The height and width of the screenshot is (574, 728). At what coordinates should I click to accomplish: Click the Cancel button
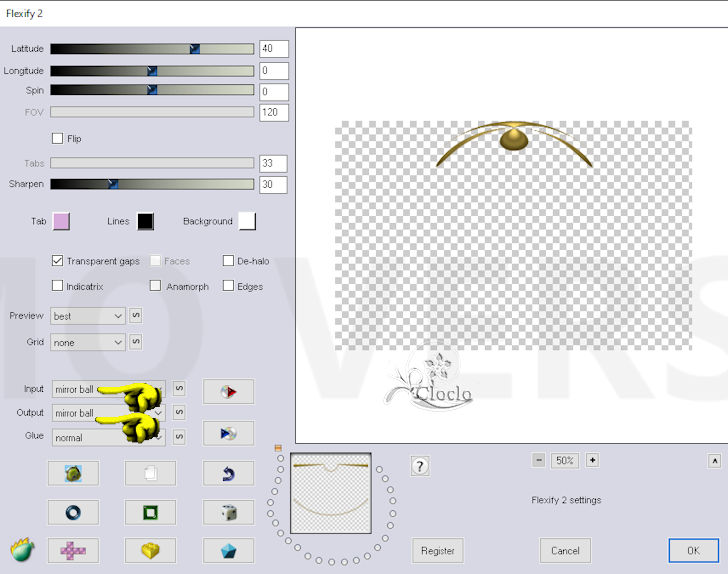click(x=565, y=550)
